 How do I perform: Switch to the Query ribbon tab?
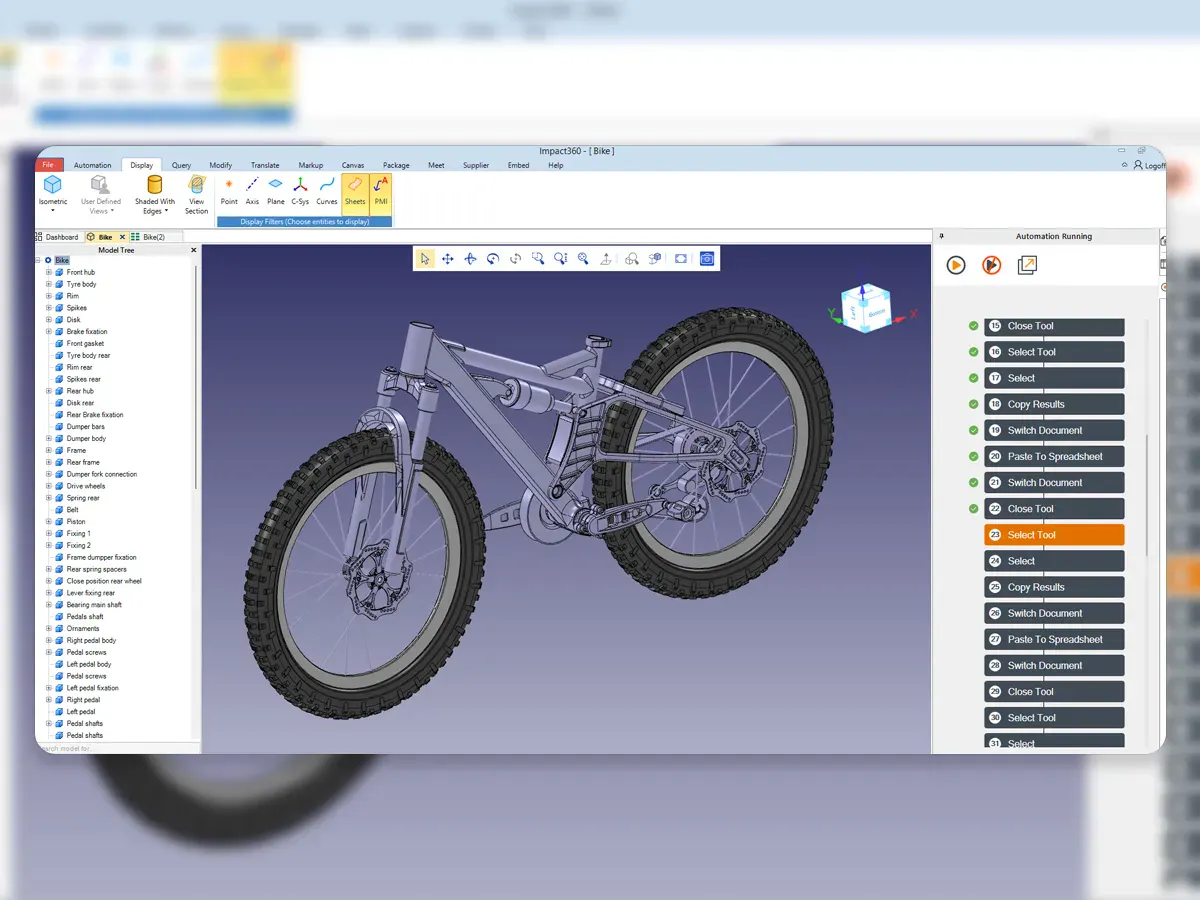181,165
